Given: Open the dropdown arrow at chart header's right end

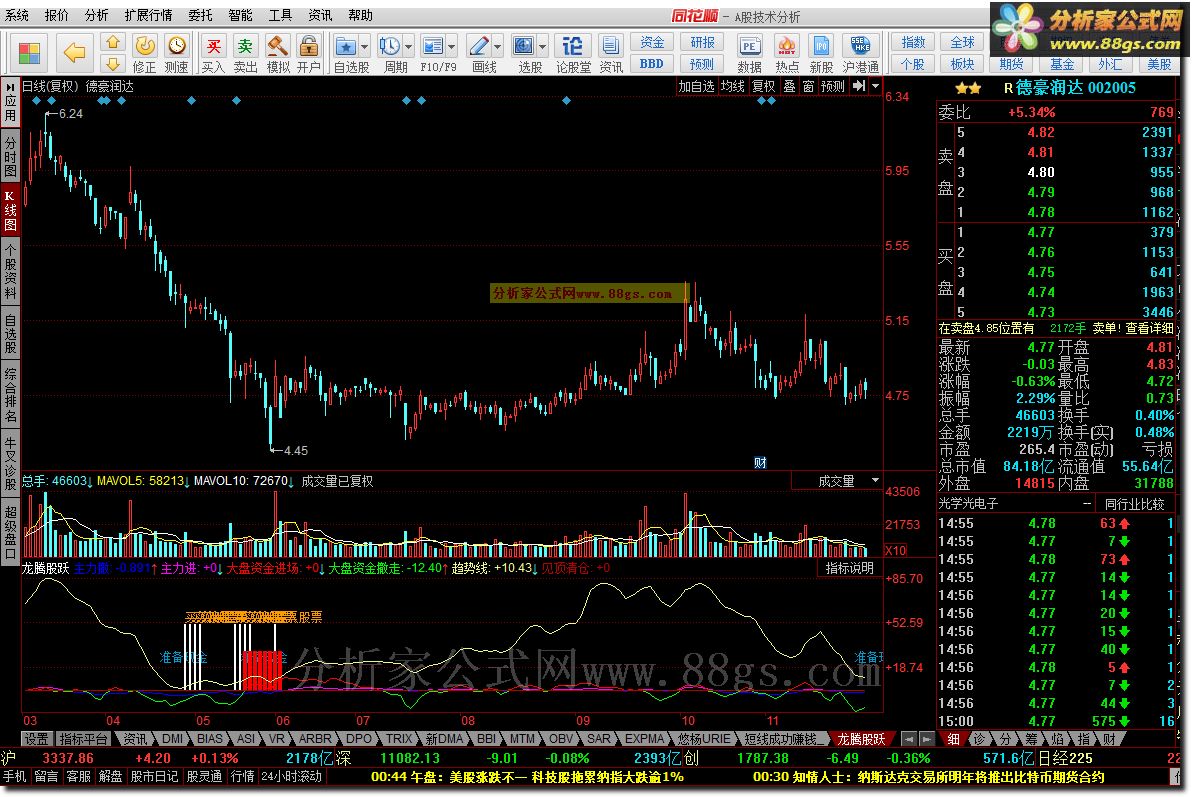Looking at the screenshot, I should [876, 86].
